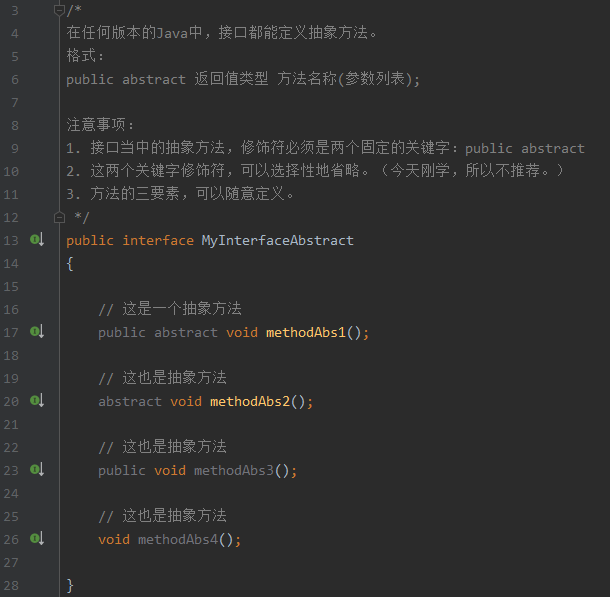The image size is (610, 597).
Task: Show implementations via methodAbs4 gutter icon
Action: 37,538
